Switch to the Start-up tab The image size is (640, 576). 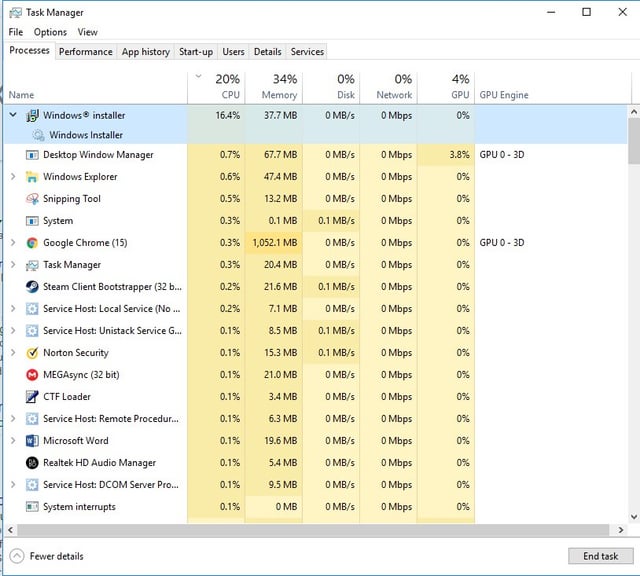pyautogui.click(x=196, y=52)
